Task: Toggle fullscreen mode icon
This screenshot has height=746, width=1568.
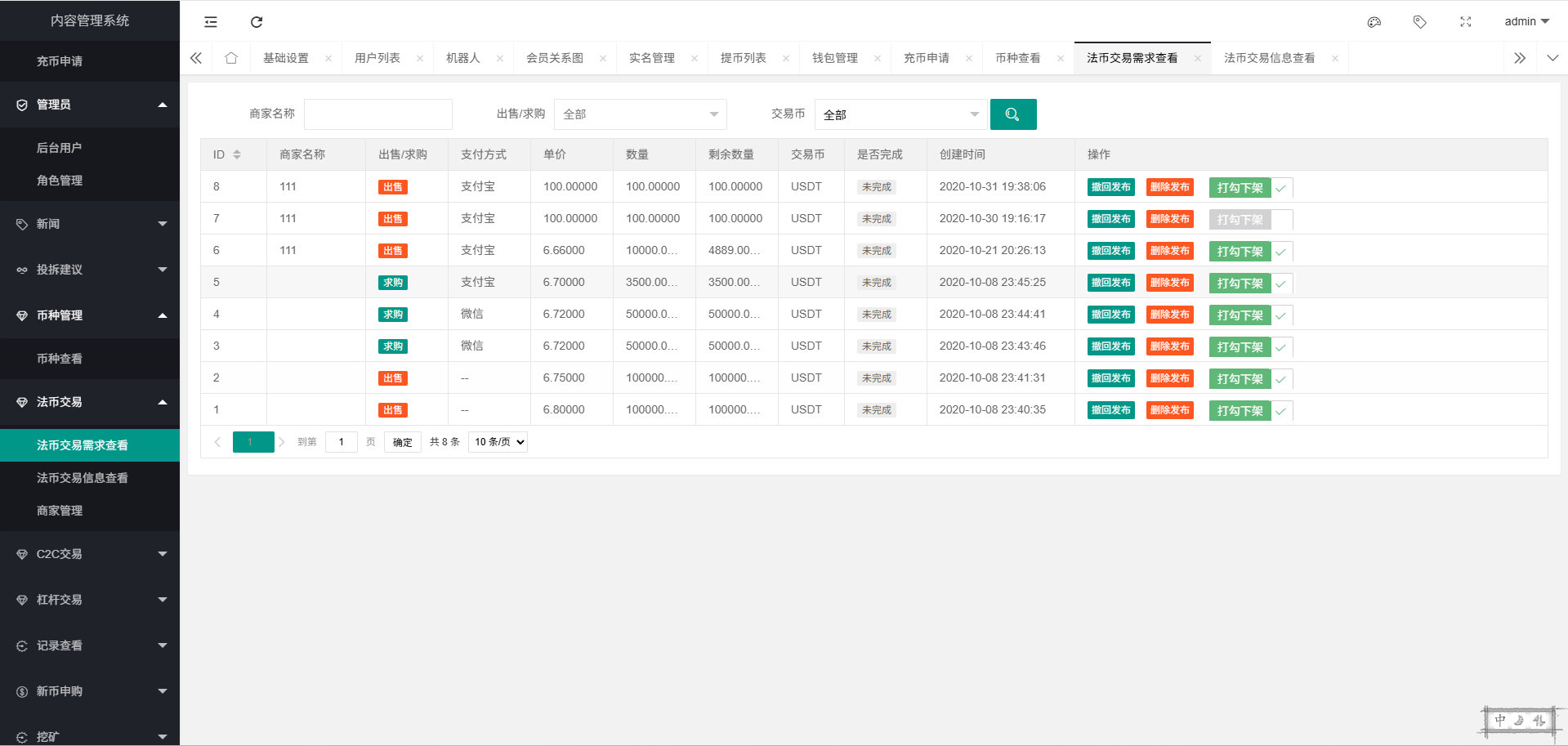Action: 1466,22
